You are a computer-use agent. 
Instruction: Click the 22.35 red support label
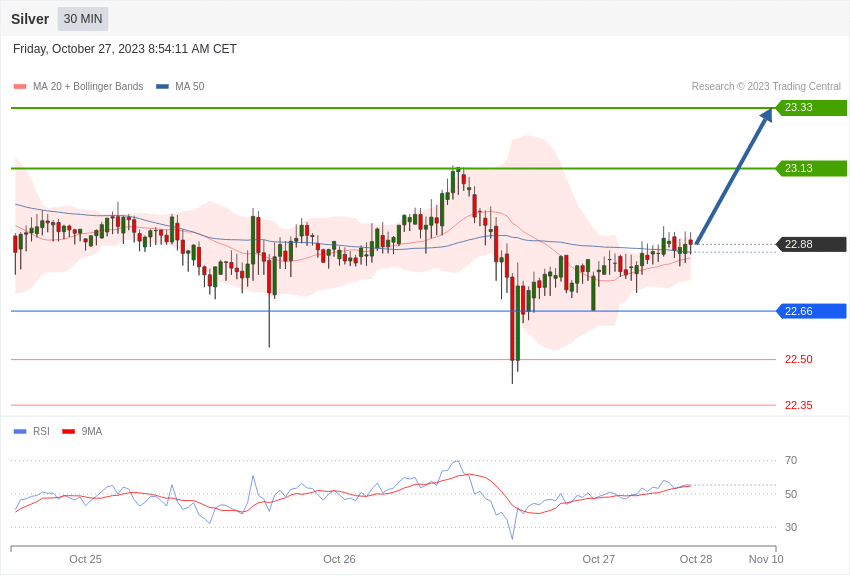point(799,405)
